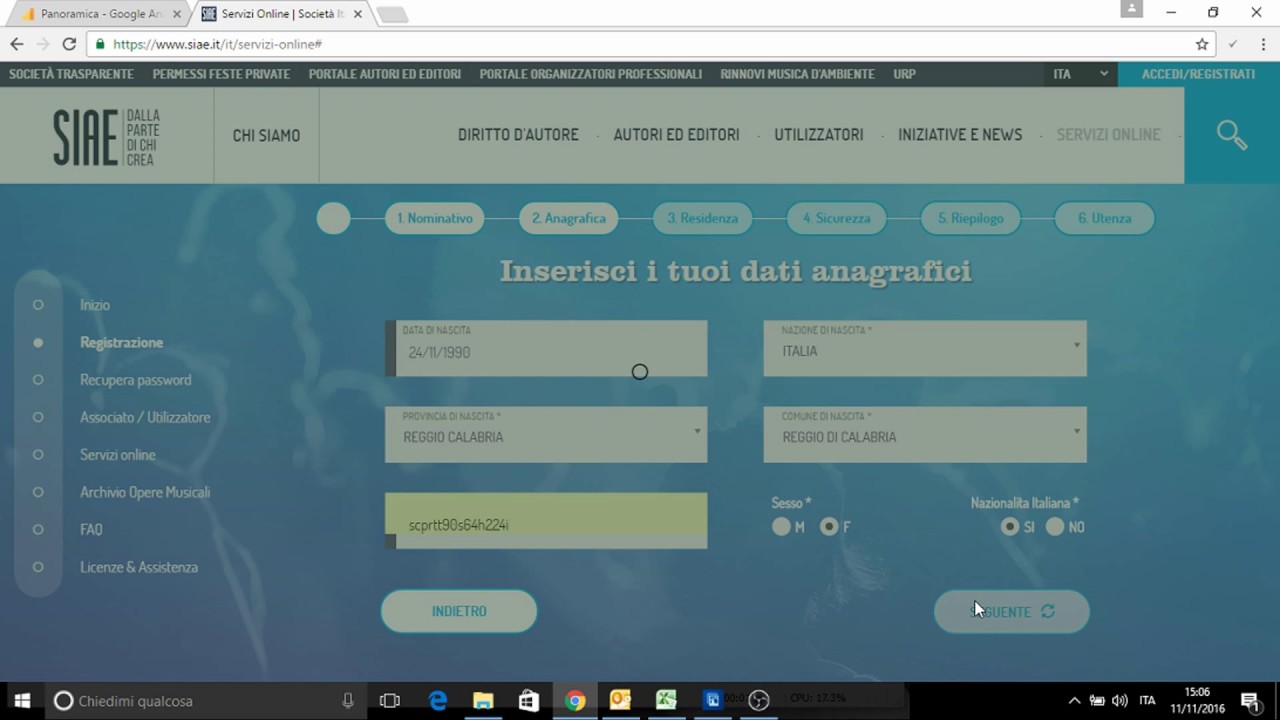Select the Recupera password sidebar bullet
Image resolution: width=1280 pixels, height=720 pixels.
(38, 380)
